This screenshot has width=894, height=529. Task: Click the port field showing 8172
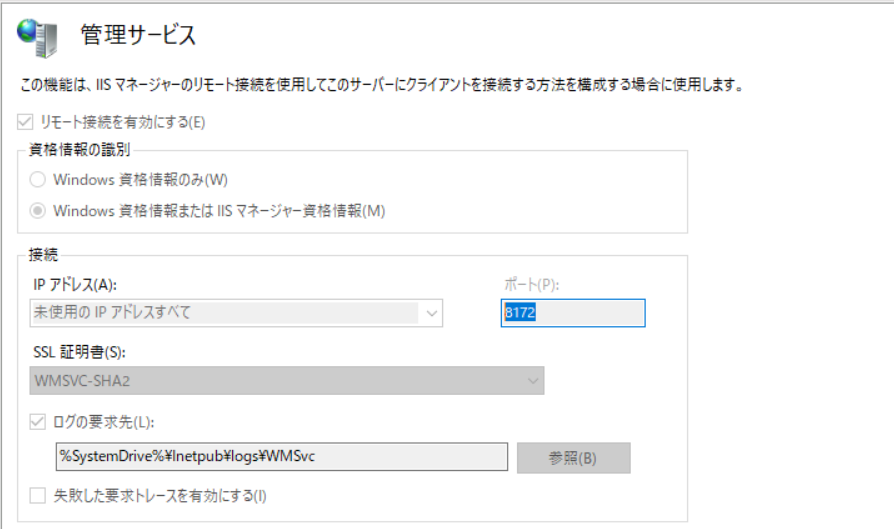[573, 313]
